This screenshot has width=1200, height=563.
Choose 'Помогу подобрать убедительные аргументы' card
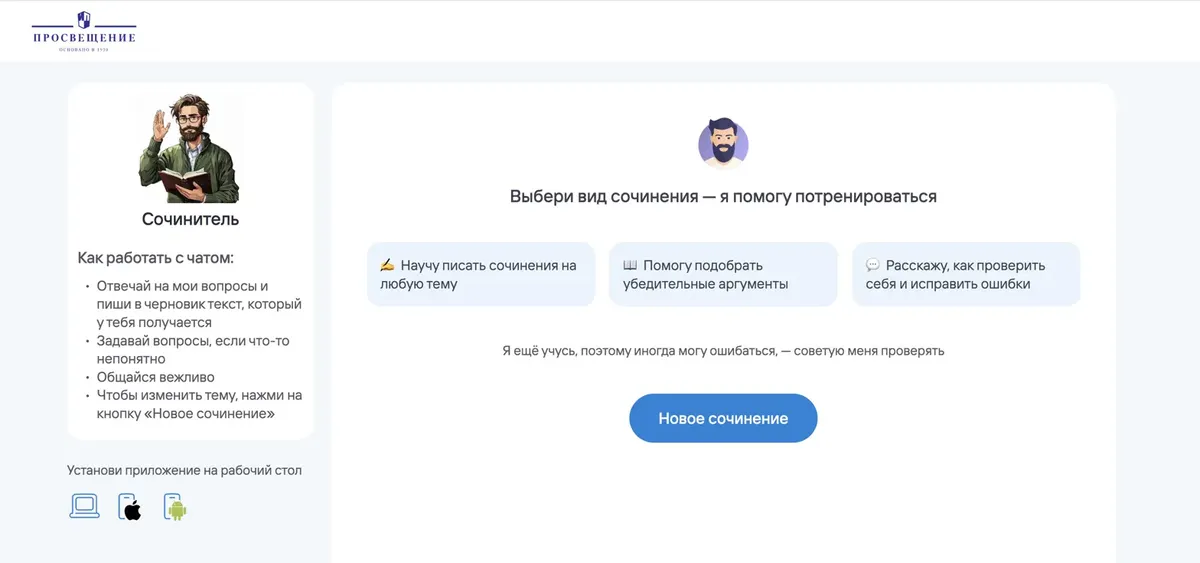[x=723, y=274]
